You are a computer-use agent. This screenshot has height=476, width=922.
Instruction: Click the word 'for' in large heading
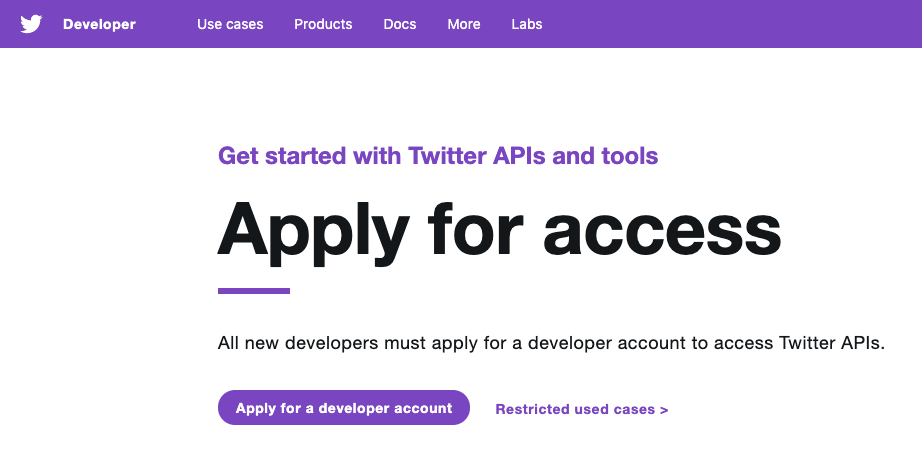tap(476, 230)
